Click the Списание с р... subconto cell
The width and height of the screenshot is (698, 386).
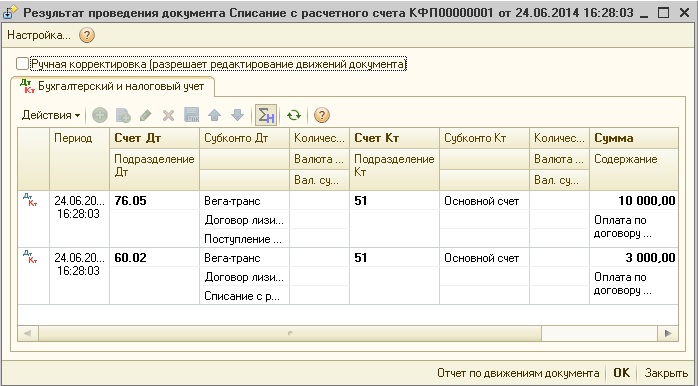[x=244, y=296]
